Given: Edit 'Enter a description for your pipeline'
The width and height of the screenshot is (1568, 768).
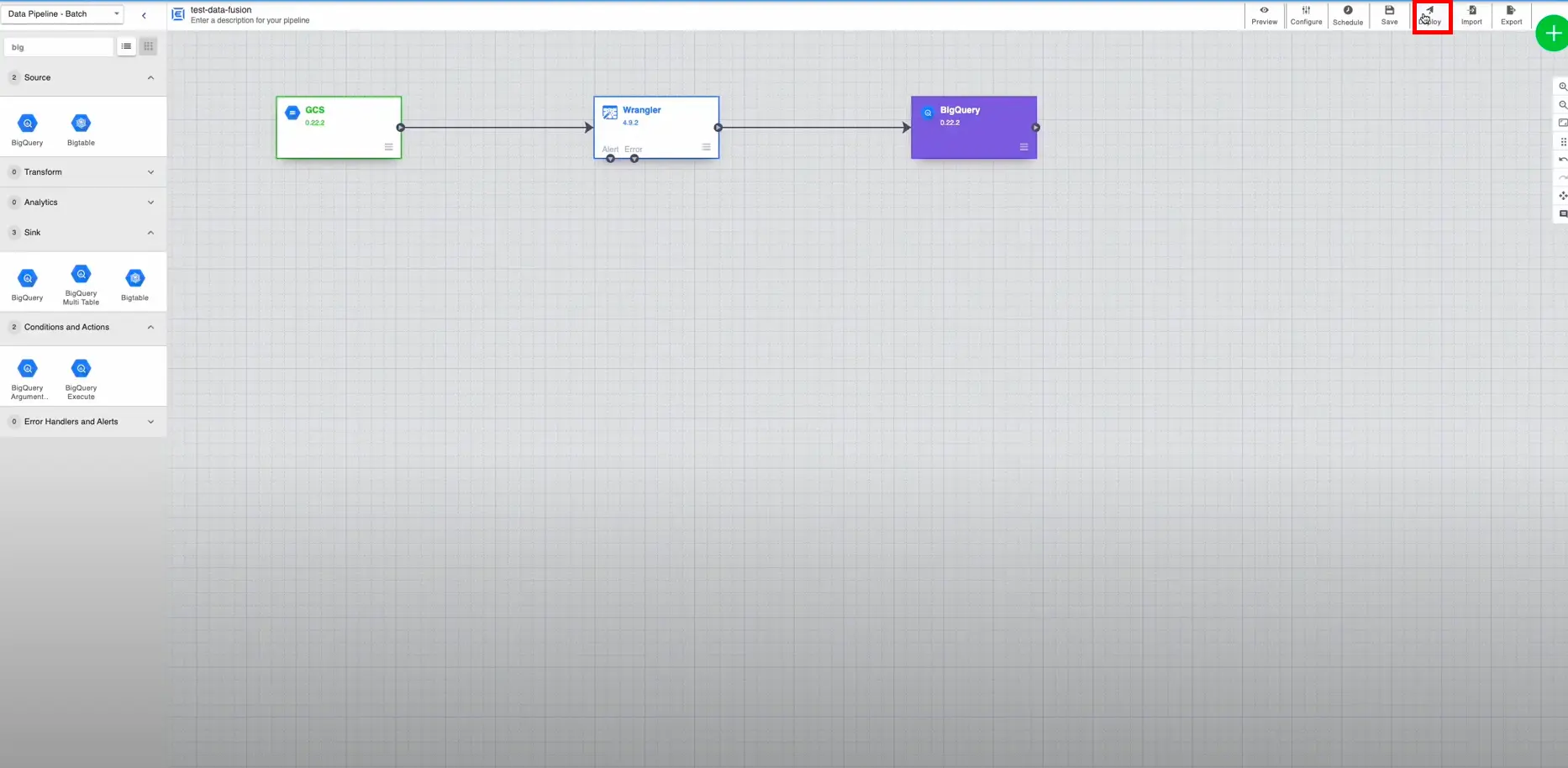Looking at the screenshot, I should pos(250,21).
